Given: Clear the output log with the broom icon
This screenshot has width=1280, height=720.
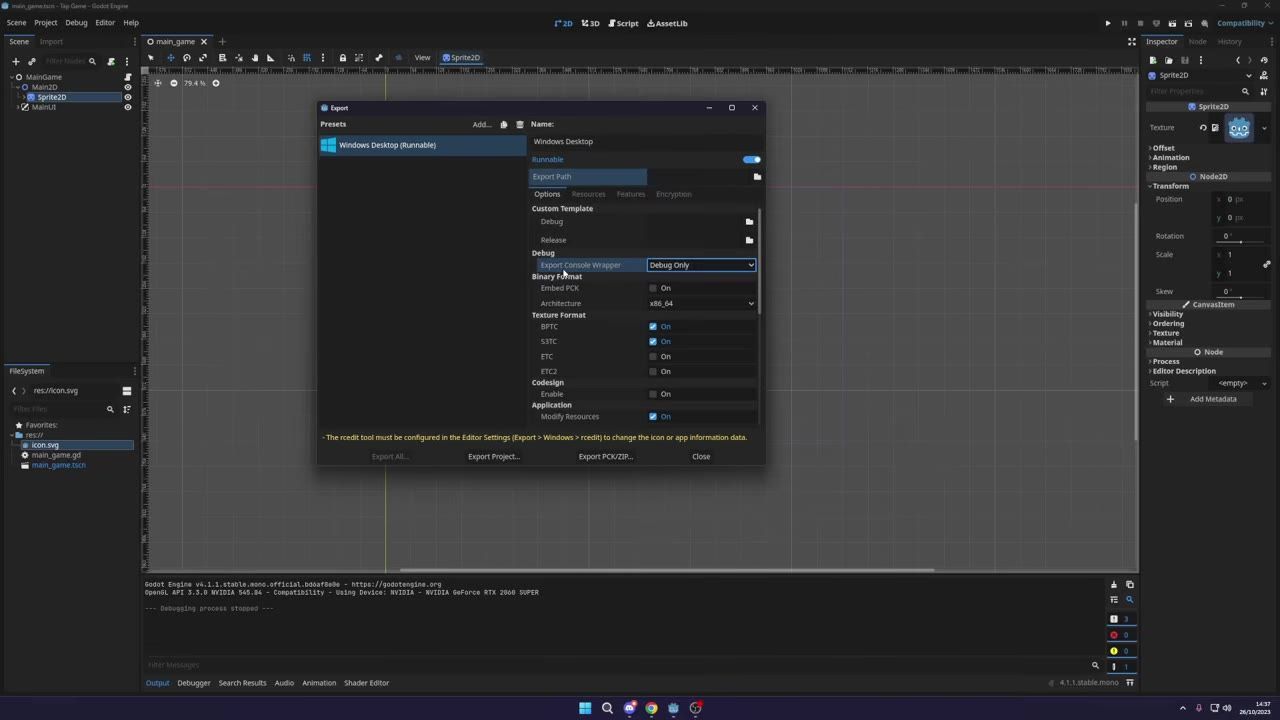Looking at the screenshot, I should (1114, 585).
